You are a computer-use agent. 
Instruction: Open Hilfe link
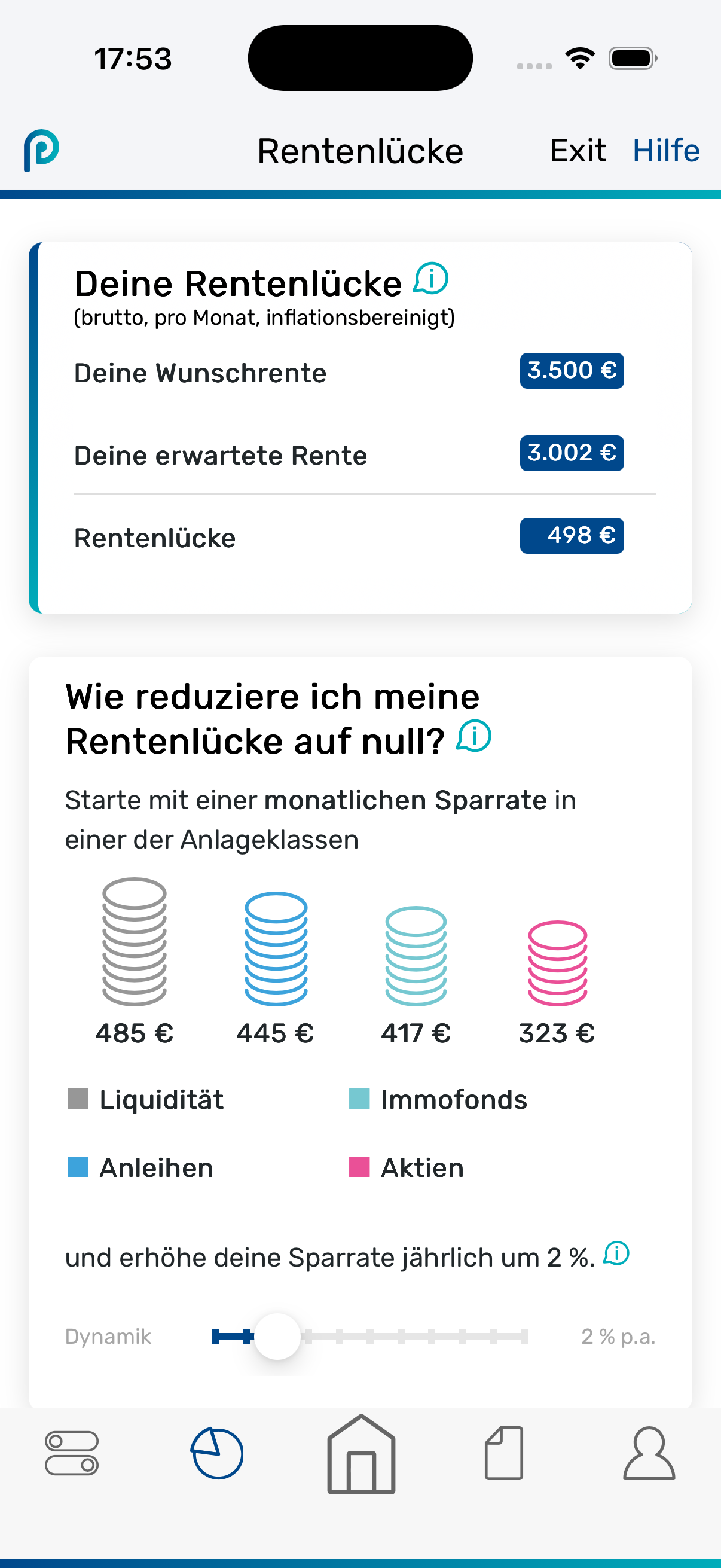coord(666,150)
